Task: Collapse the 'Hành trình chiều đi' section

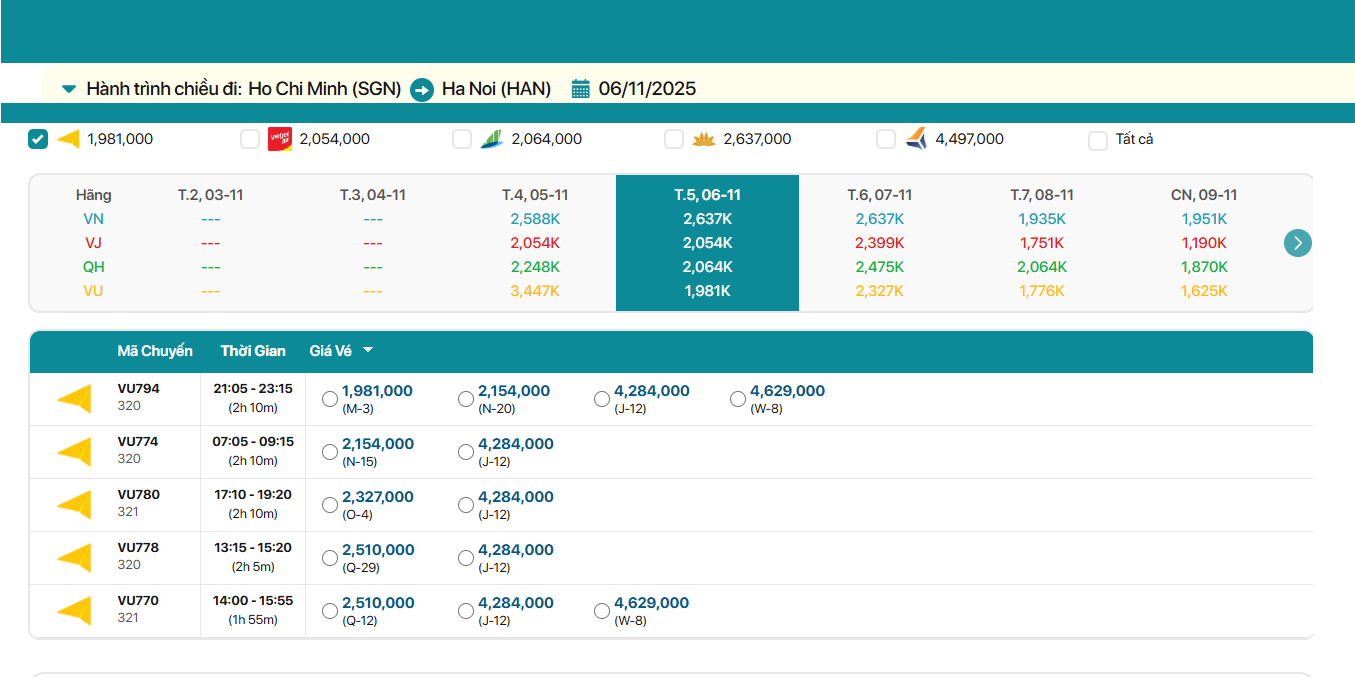Action: (69, 89)
